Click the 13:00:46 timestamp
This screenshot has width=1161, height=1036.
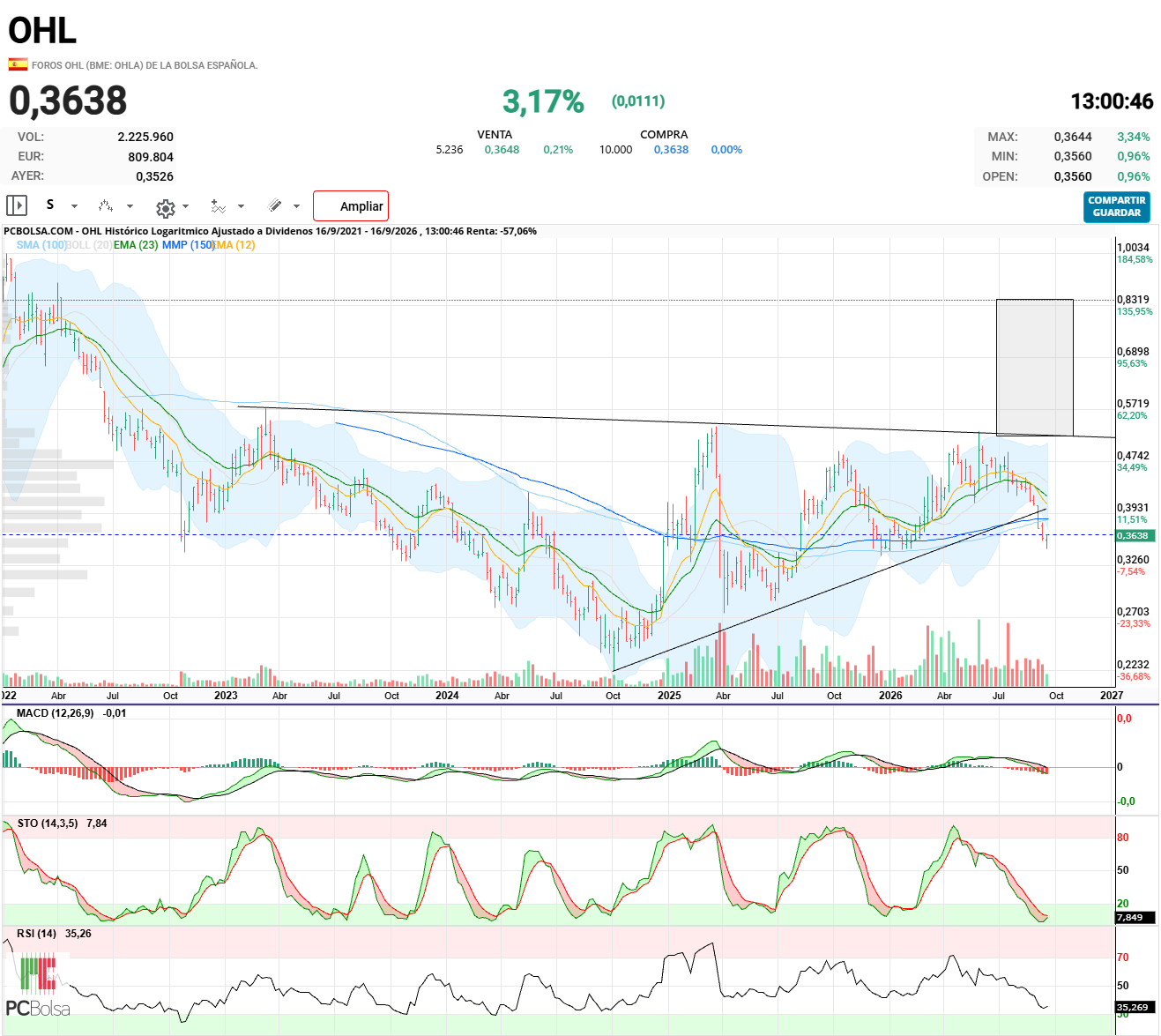tap(1112, 101)
